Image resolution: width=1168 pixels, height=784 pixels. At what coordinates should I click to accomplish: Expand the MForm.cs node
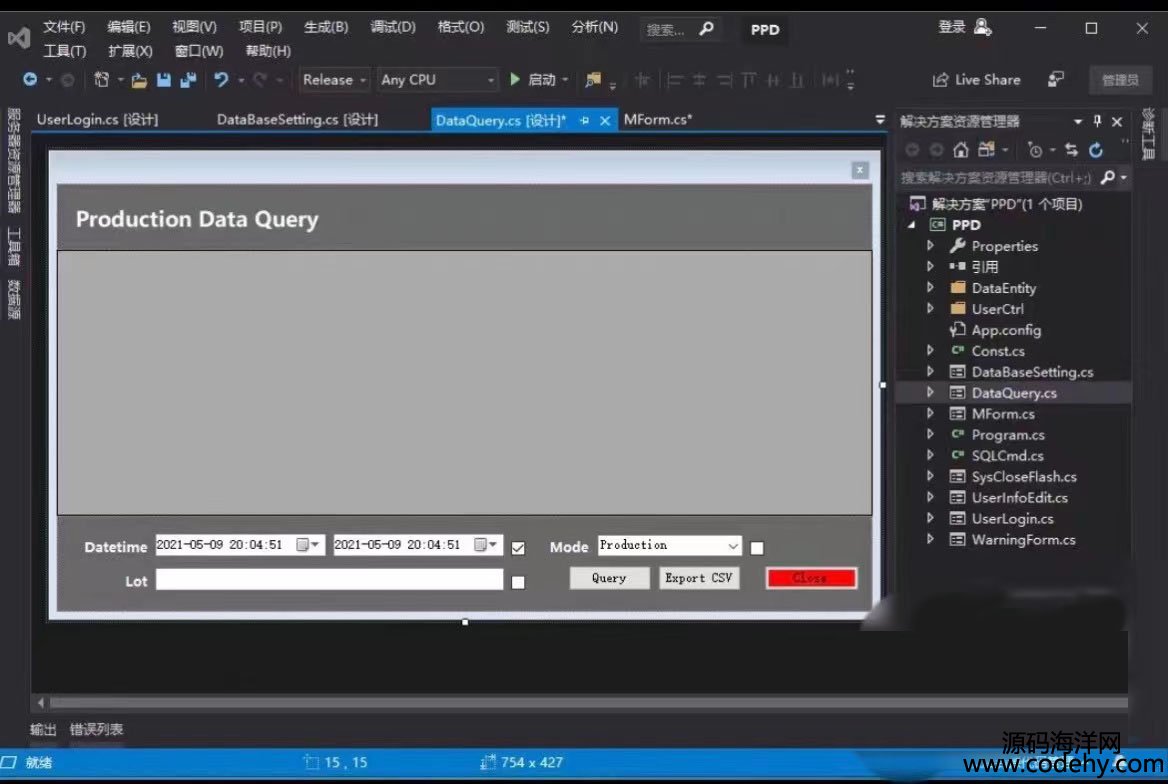coord(930,413)
